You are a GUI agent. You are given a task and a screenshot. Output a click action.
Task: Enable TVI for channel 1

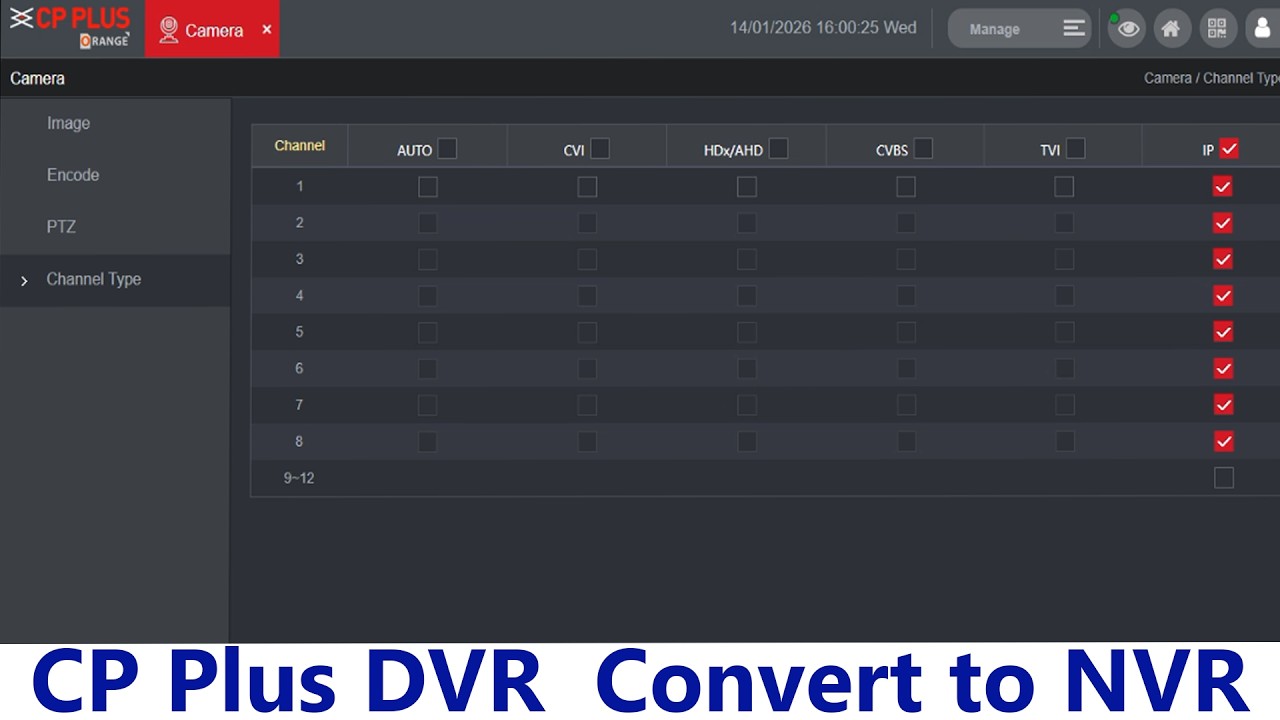tap(1064, 187)
